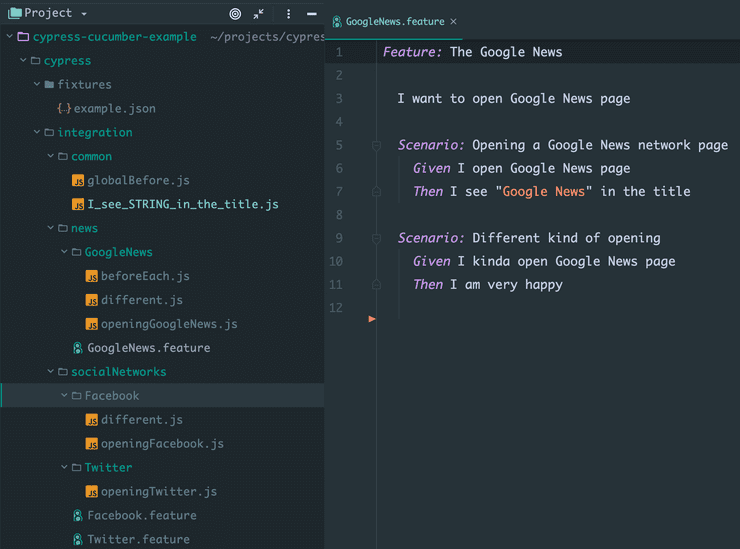This screenshot has height=549, width=740.
Task: Fold the first Scenario at line 5
Action: click(x=376, y=145)
